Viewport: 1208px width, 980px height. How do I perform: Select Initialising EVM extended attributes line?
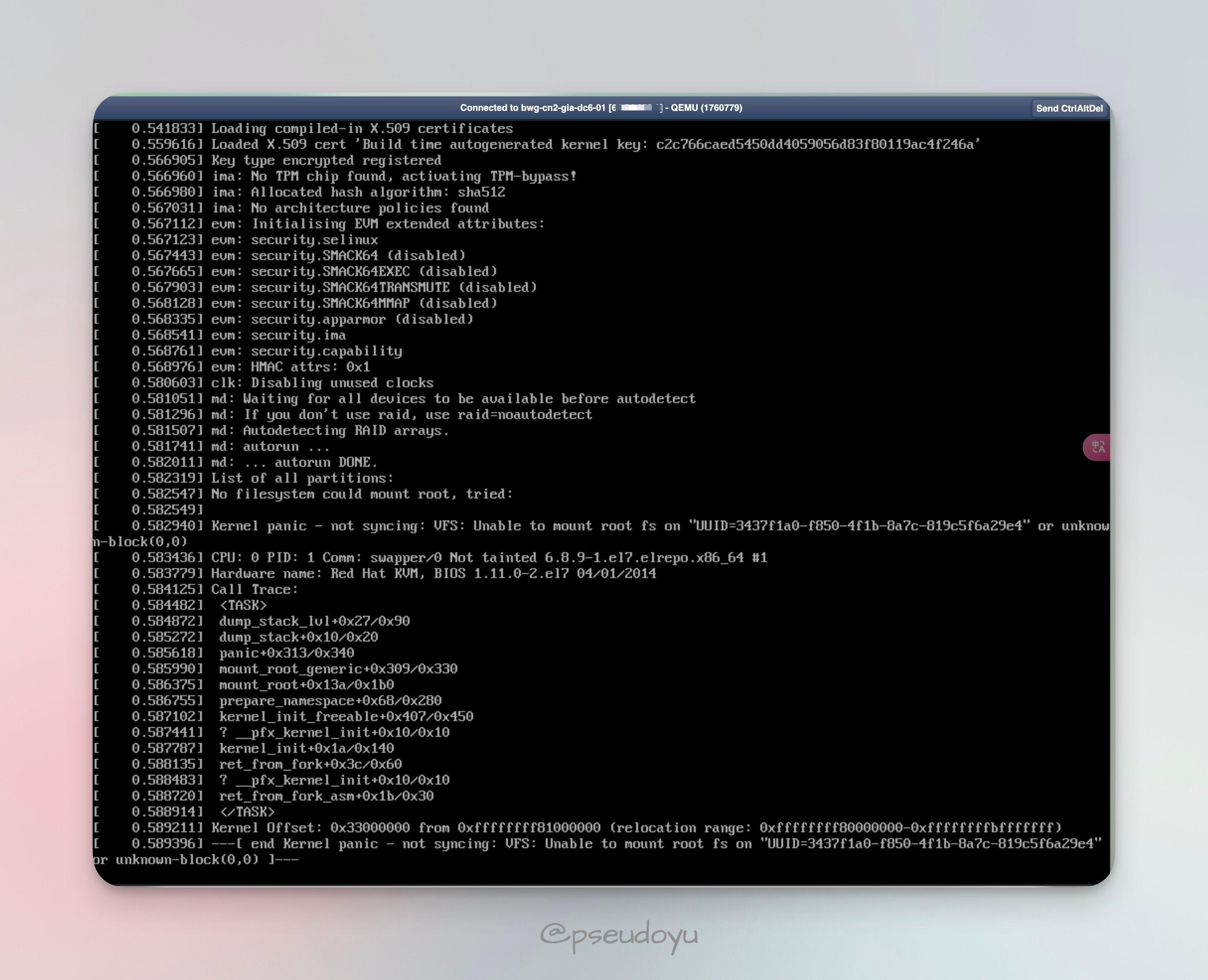click(320, 224)
